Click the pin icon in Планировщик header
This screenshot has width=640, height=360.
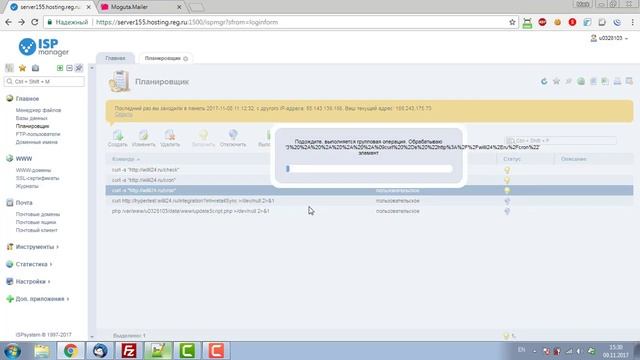coord(569,82)
